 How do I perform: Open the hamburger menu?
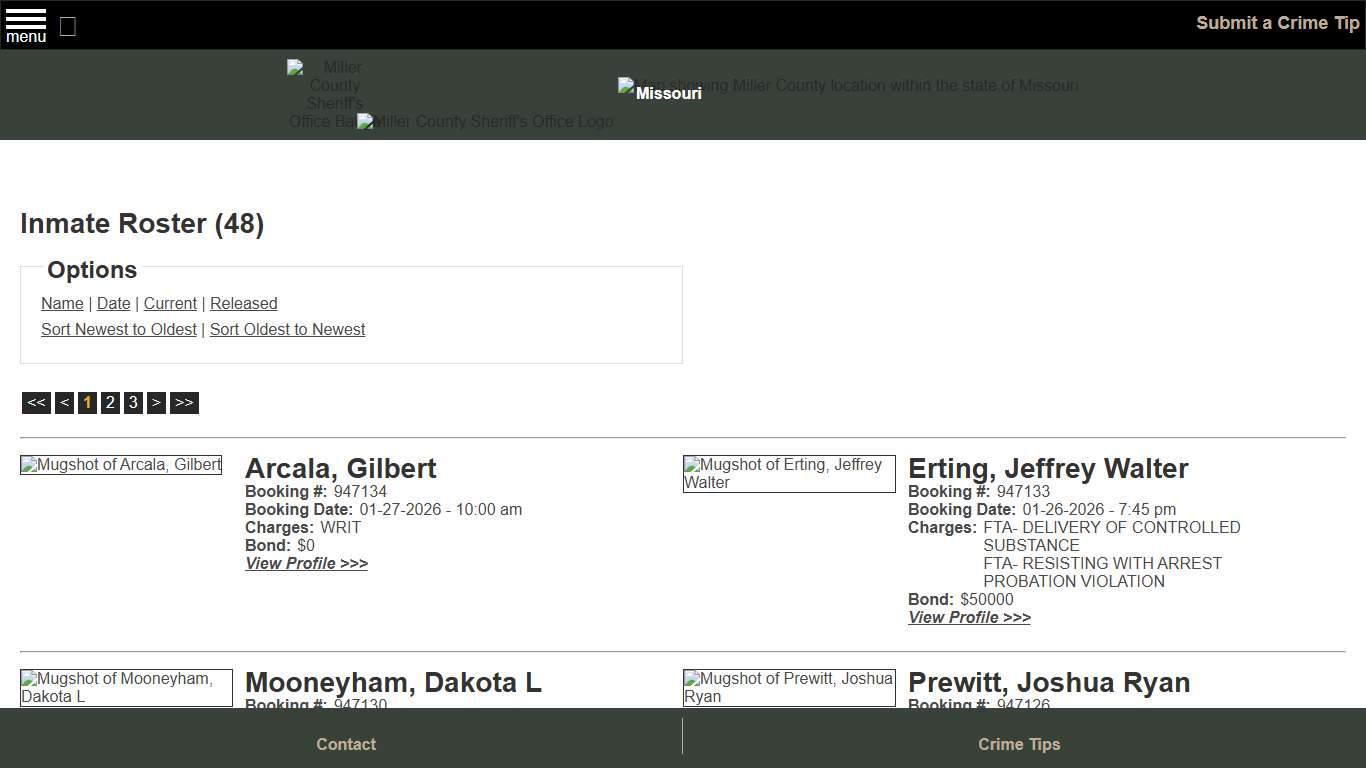pos(25,24)
